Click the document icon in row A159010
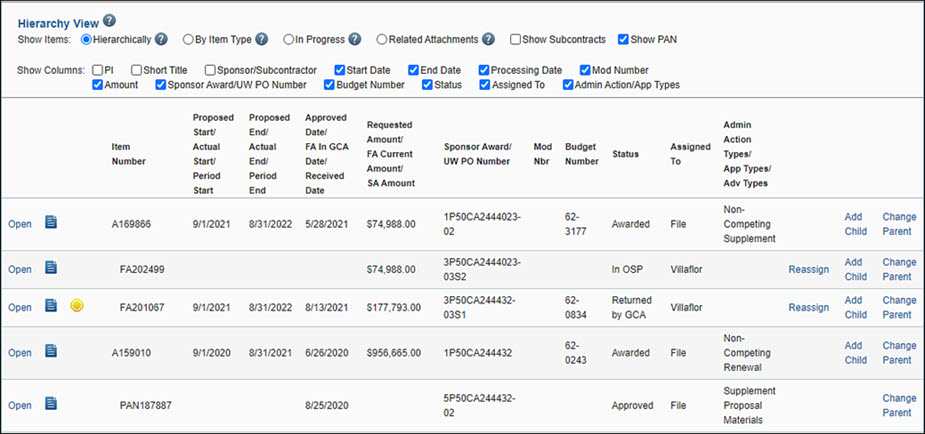Viewport: 925px width, 434px height. [51, 351]
